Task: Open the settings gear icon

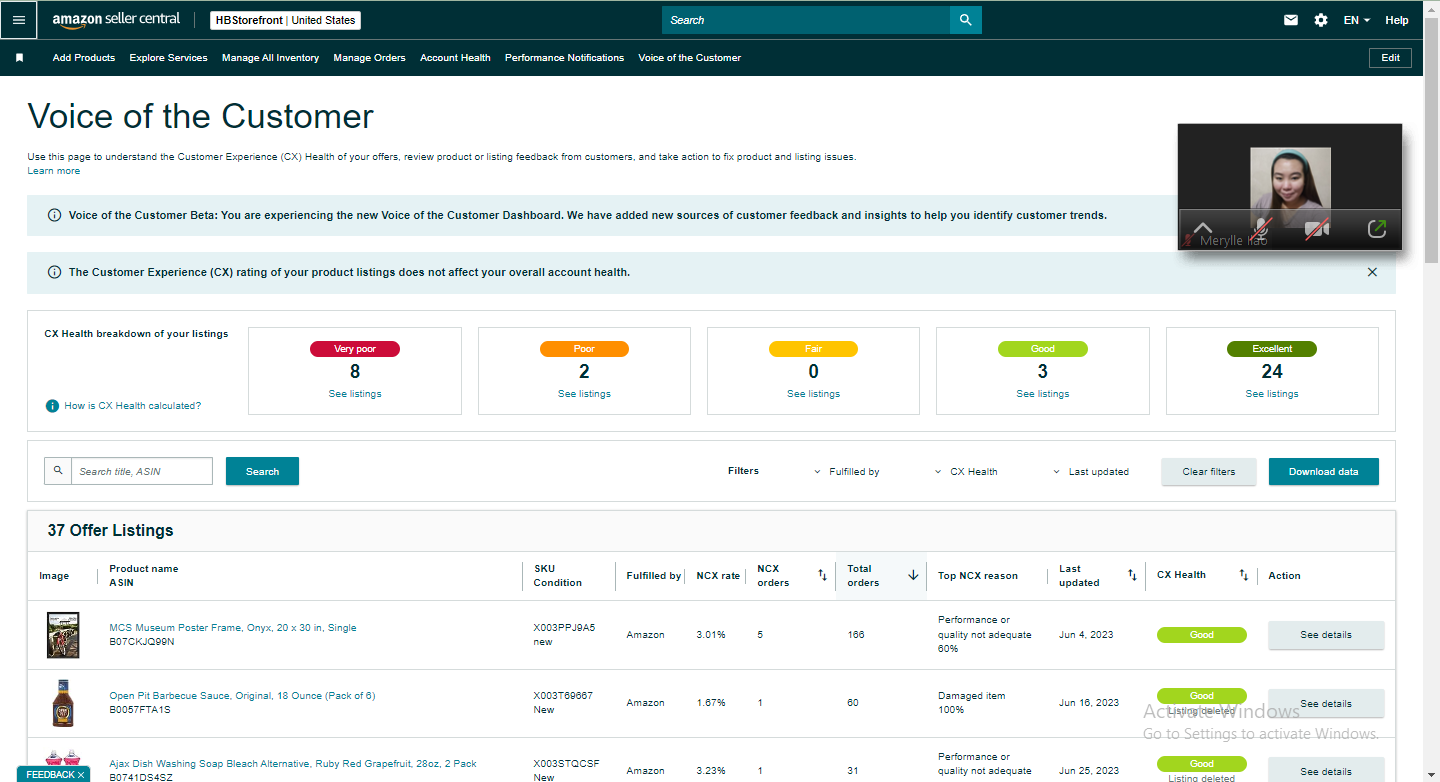Action: tap(1321, 20)
